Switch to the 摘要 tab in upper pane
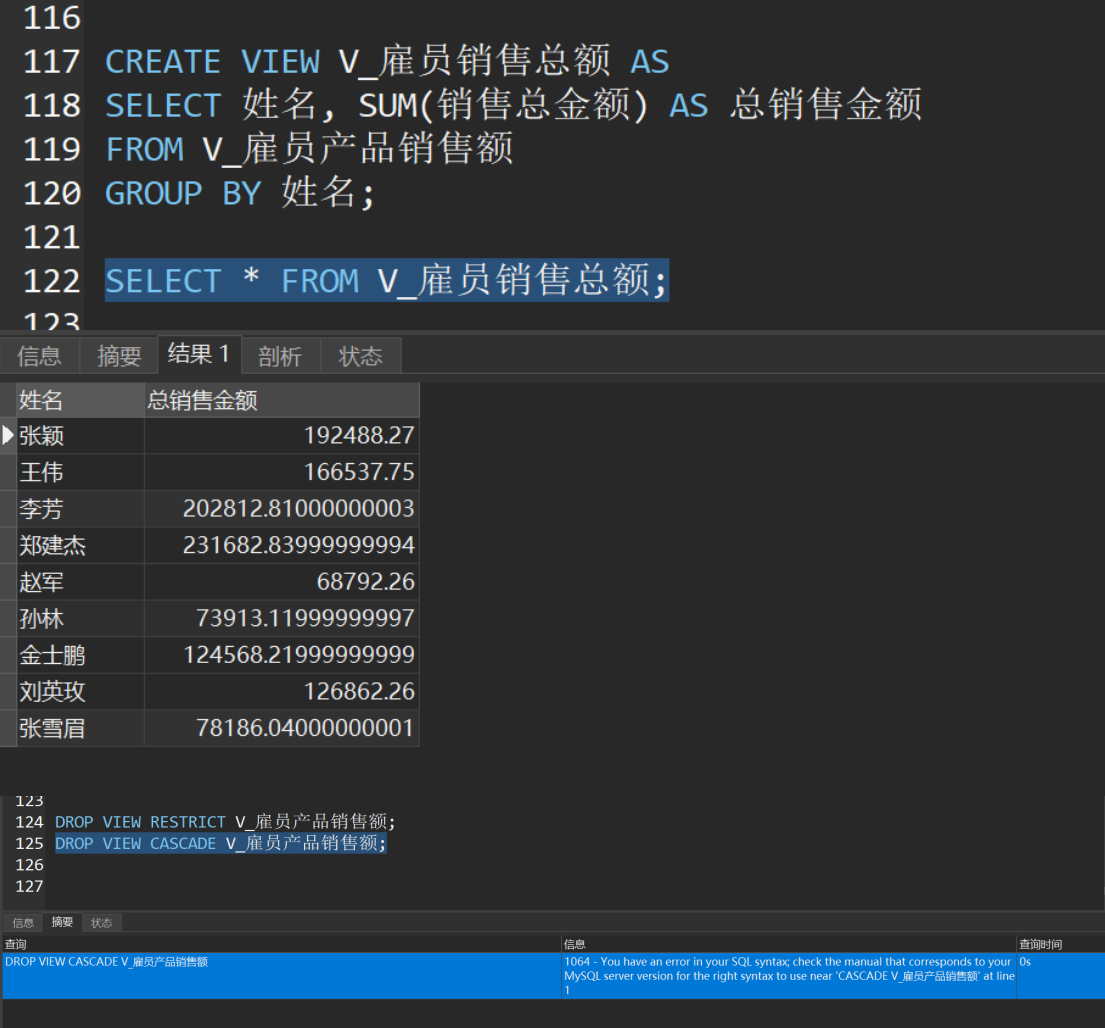This screenshot has height=1028, width=1105. point(119,356)
